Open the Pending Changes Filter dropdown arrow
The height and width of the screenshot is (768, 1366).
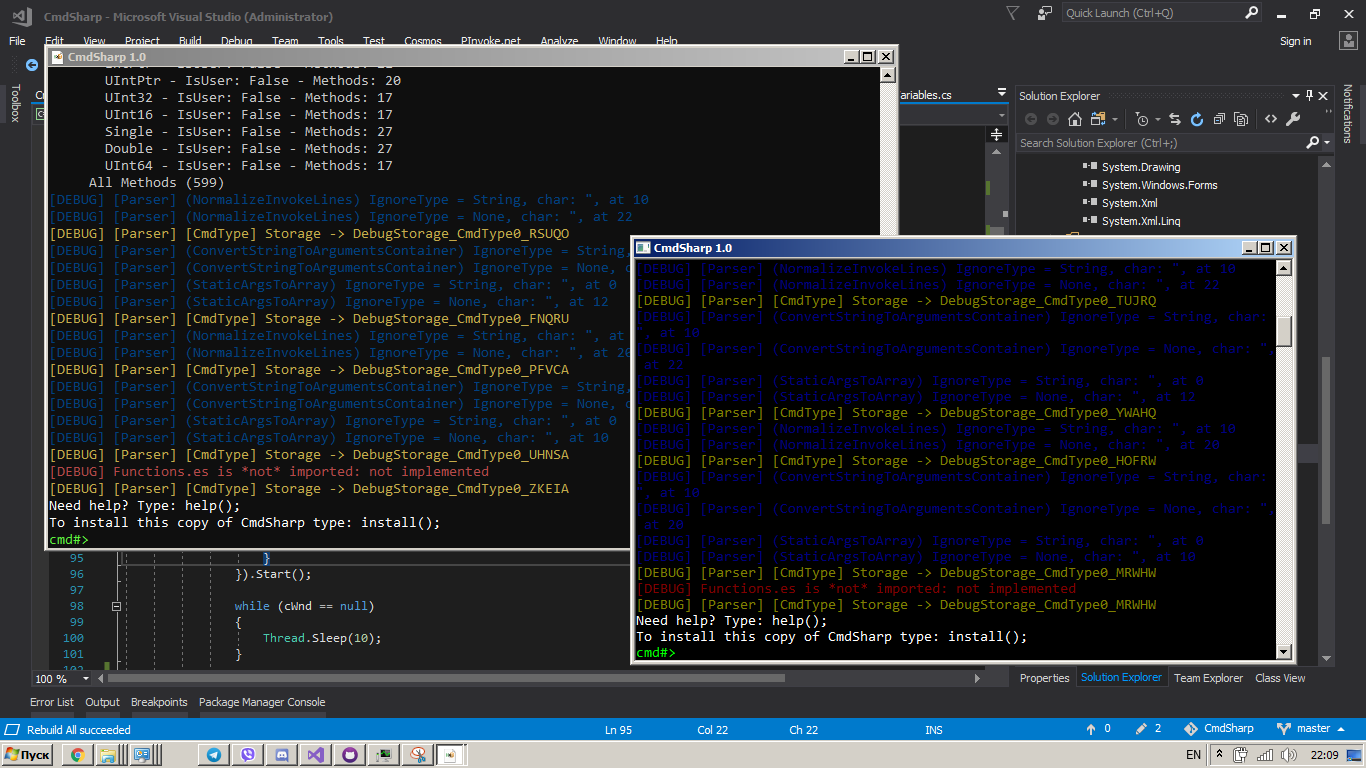[x=1156, y=120]
